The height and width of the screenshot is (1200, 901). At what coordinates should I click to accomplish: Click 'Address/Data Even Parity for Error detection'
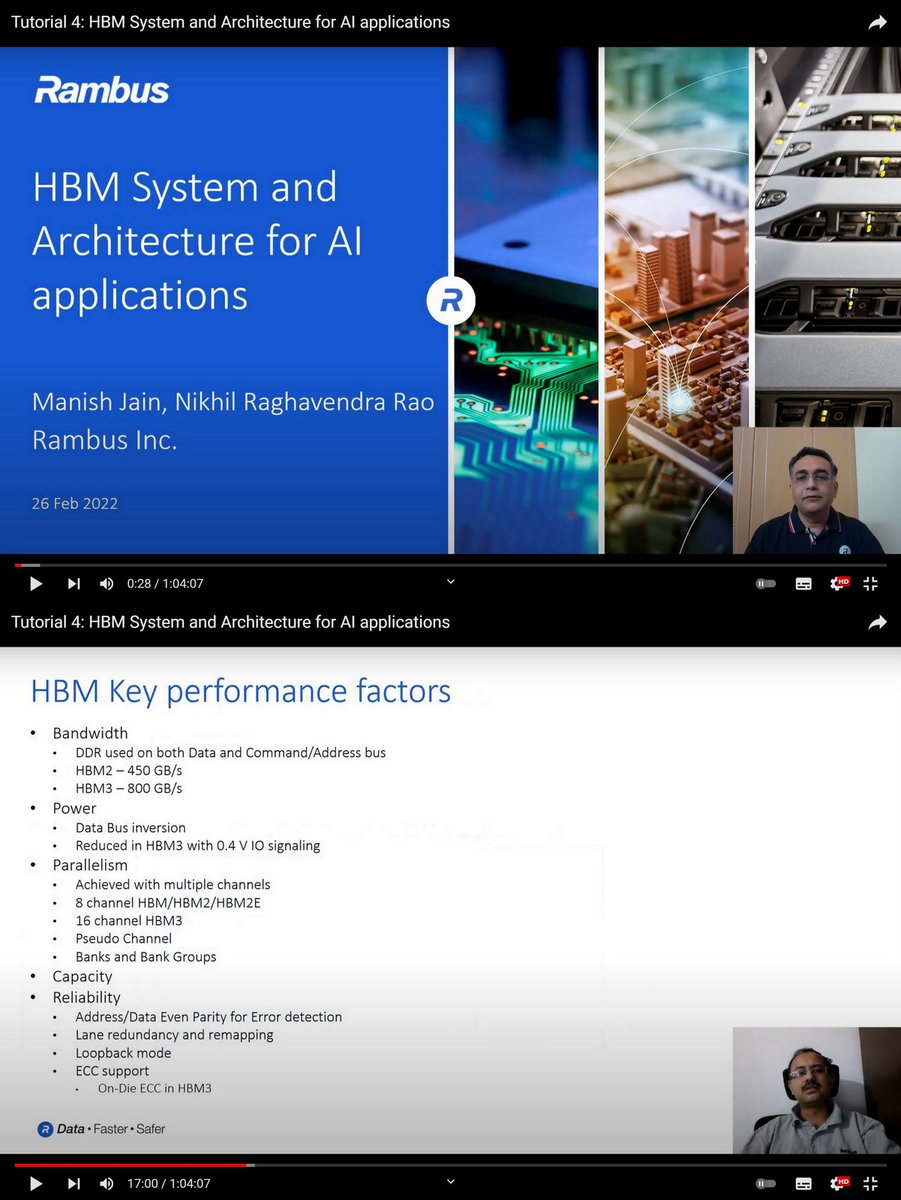[x=209, y=1017]
